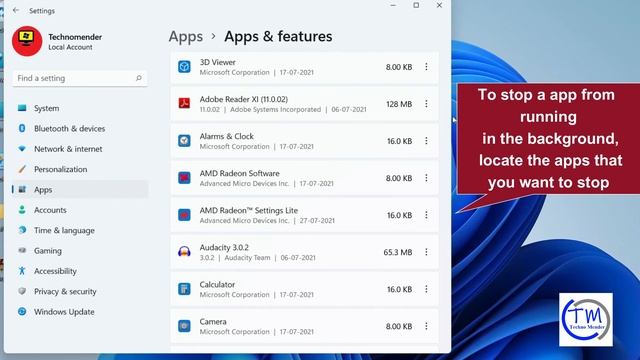Open the System settings category
Screen dimensions: 640x360
(80, 108)
